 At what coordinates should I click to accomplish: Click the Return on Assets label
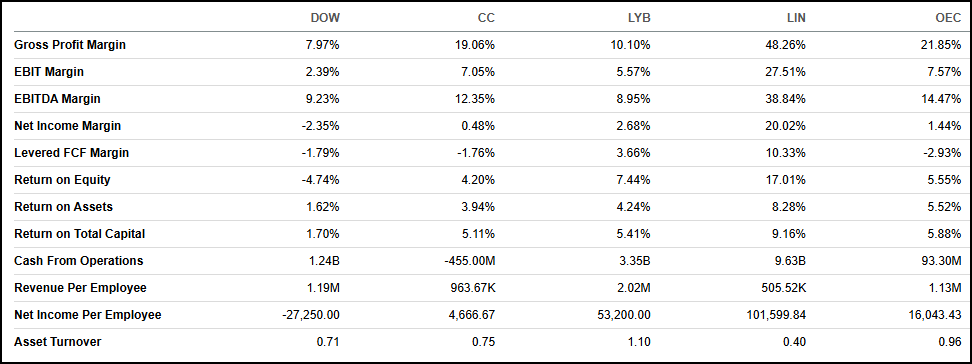63,206
